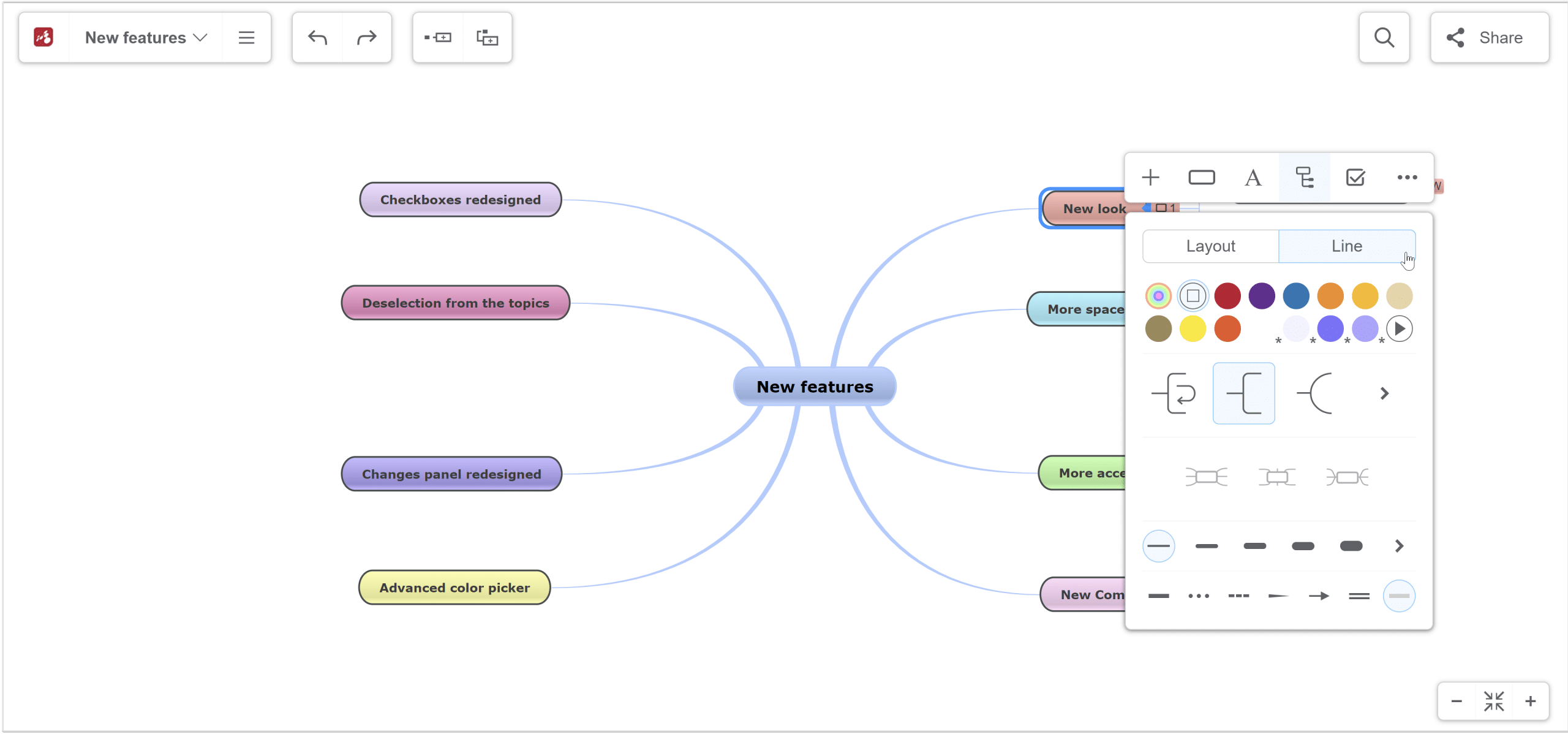
Task: Expand branch shape options right arrow
Action: [x=1385, y=393]
